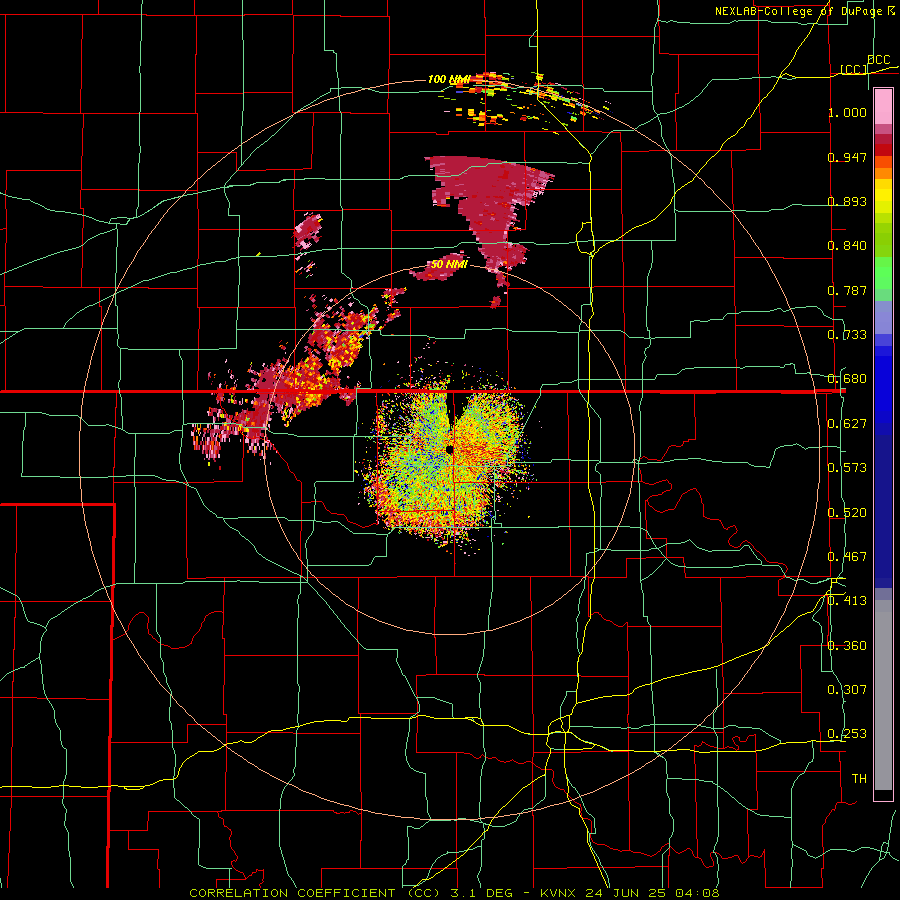900x900 pixels.
Task: Select the 0.360 color scale value
Action: click(847, 646)
